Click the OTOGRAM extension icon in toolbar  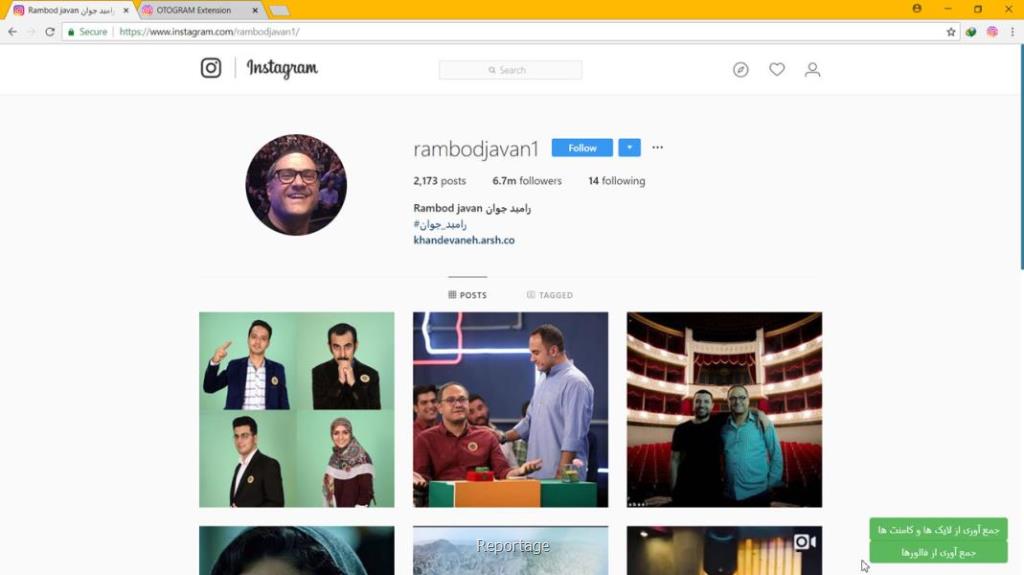pyautogui.click(x=992, y=31)
